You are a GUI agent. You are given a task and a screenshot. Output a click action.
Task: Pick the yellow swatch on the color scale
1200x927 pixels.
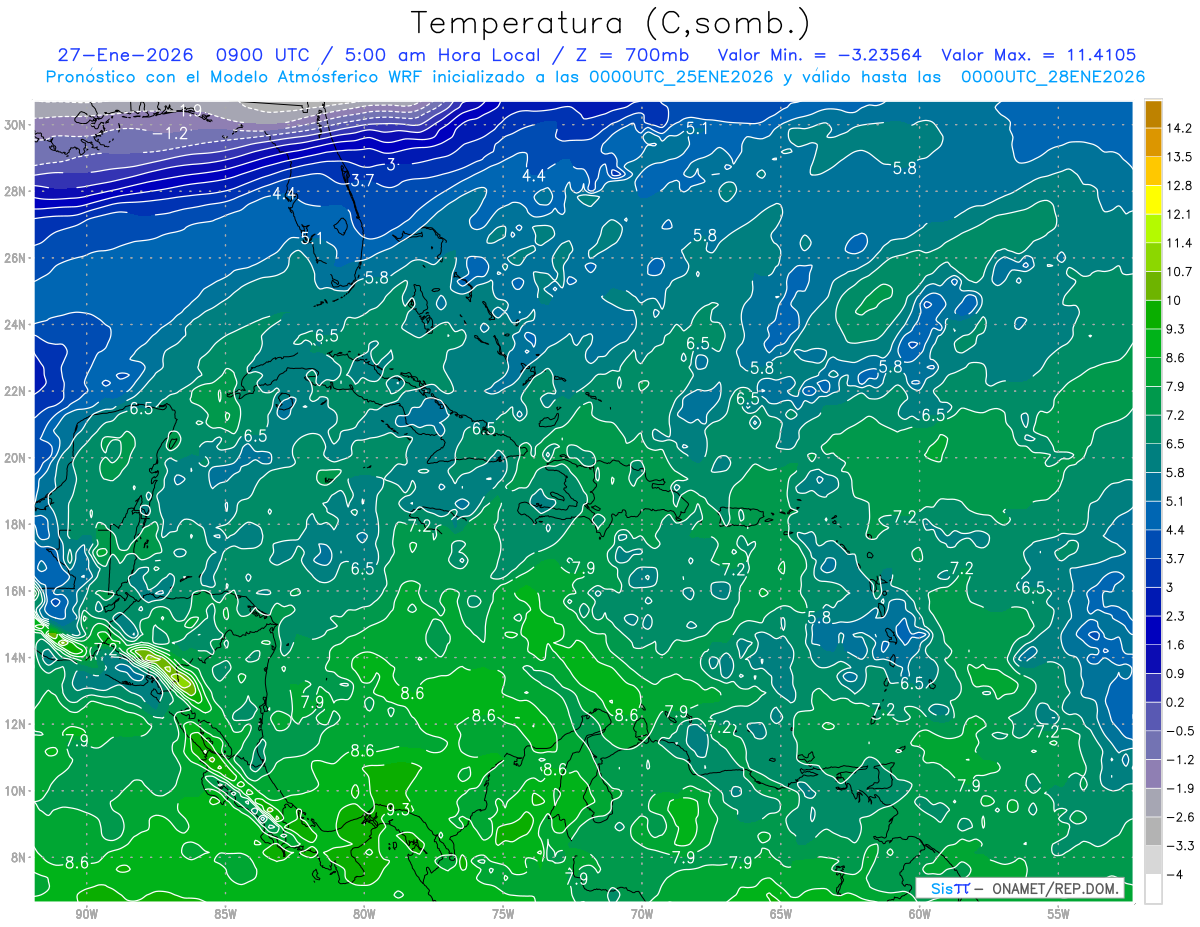1153,200
